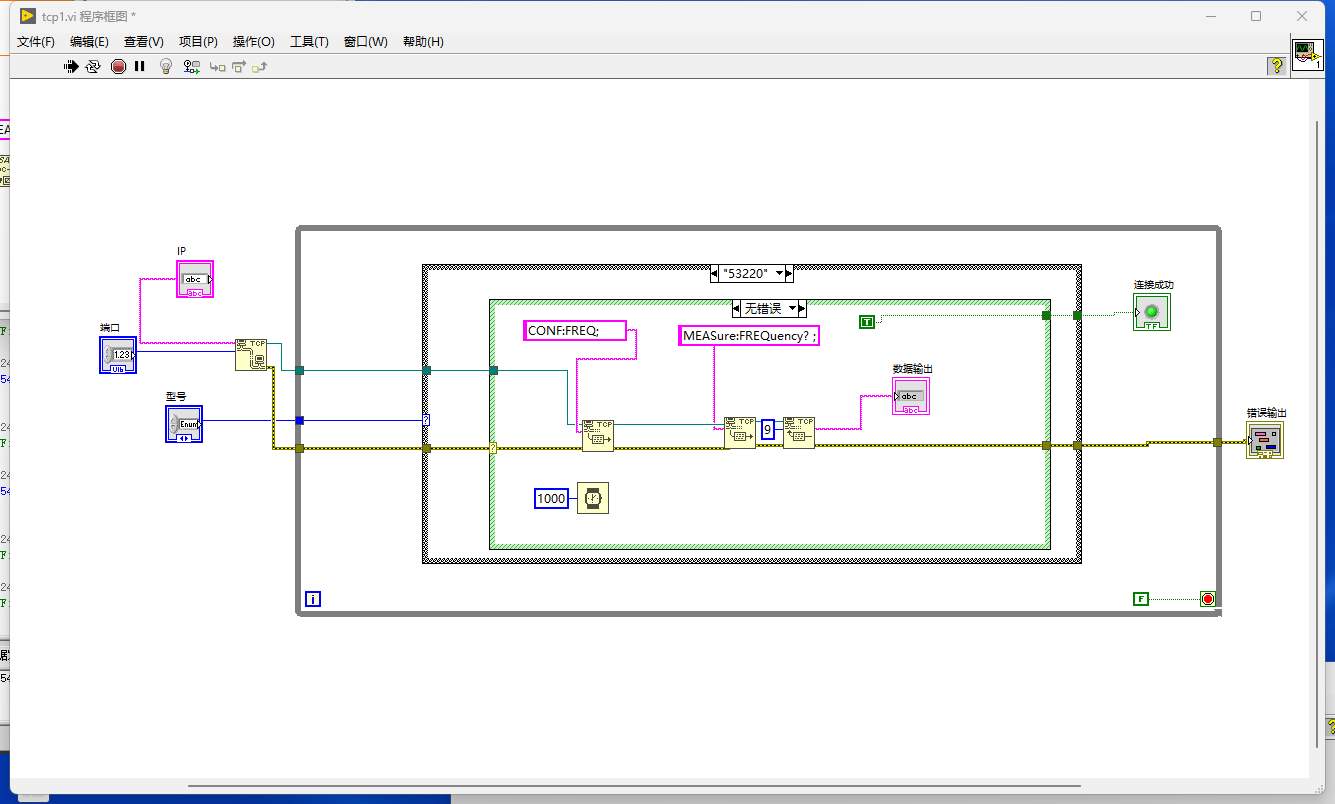Select the 端口 numeric control terminal
This screenshot has width=1335, height=804.
point(118,355)
